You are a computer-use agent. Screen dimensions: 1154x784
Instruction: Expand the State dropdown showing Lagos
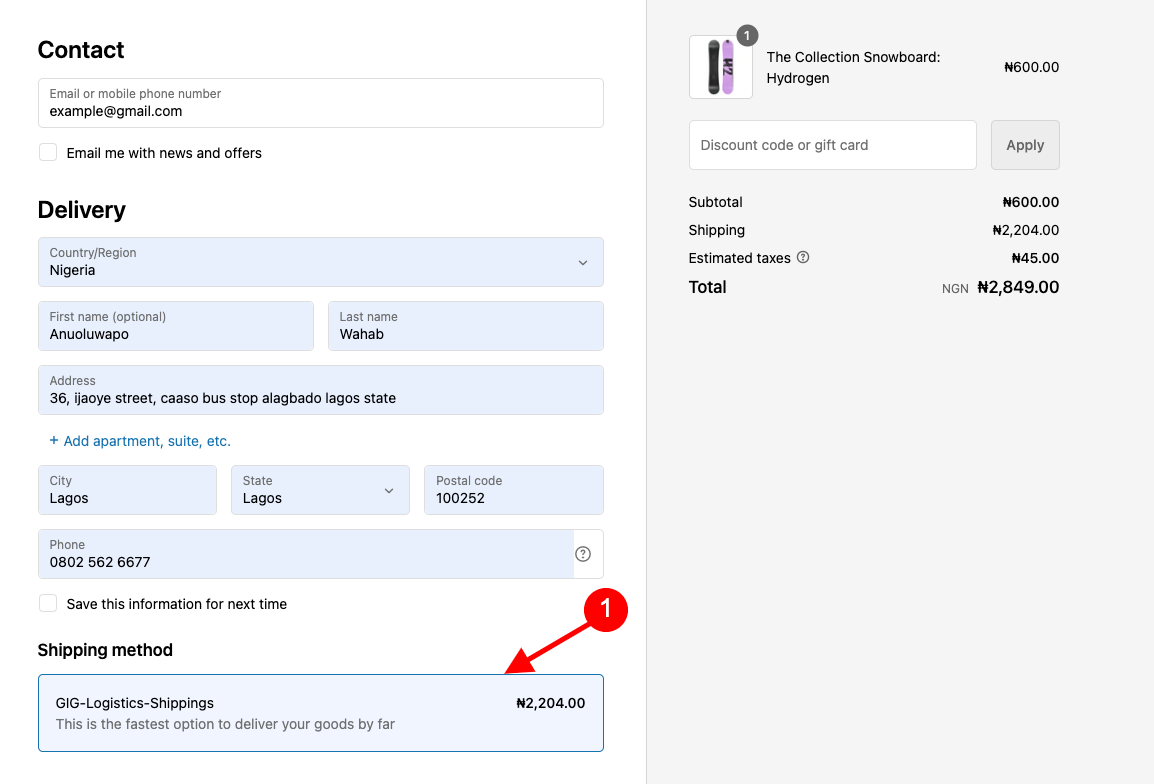[320, 490]
